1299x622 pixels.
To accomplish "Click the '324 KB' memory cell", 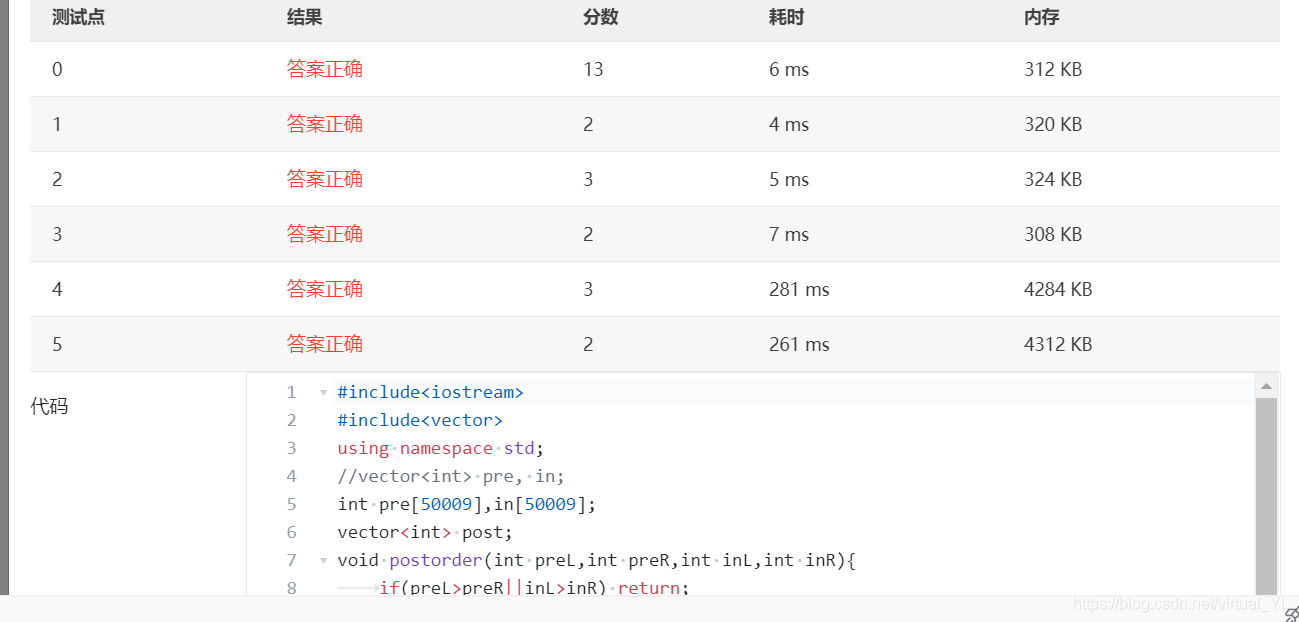I will [1053, 179].
